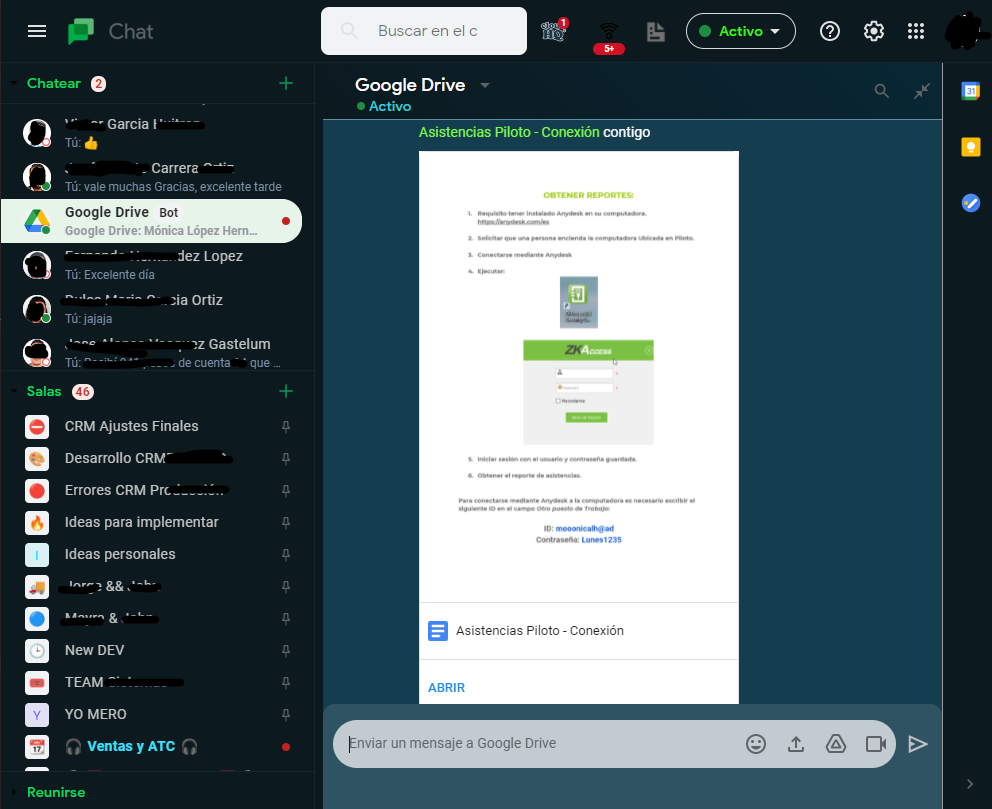The image size is (992, 809).
Task: Start a video meeting with the camera icon
Action: (876, 744)
